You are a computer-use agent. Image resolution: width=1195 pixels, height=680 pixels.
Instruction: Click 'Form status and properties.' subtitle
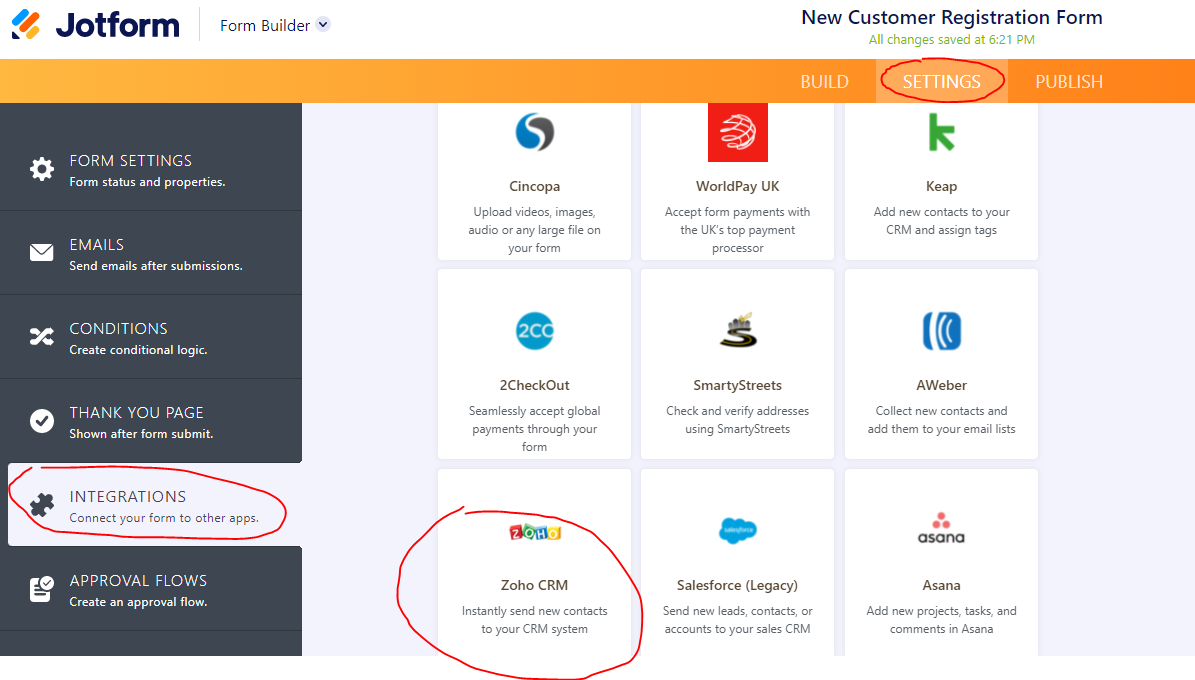tap(147, 182)
